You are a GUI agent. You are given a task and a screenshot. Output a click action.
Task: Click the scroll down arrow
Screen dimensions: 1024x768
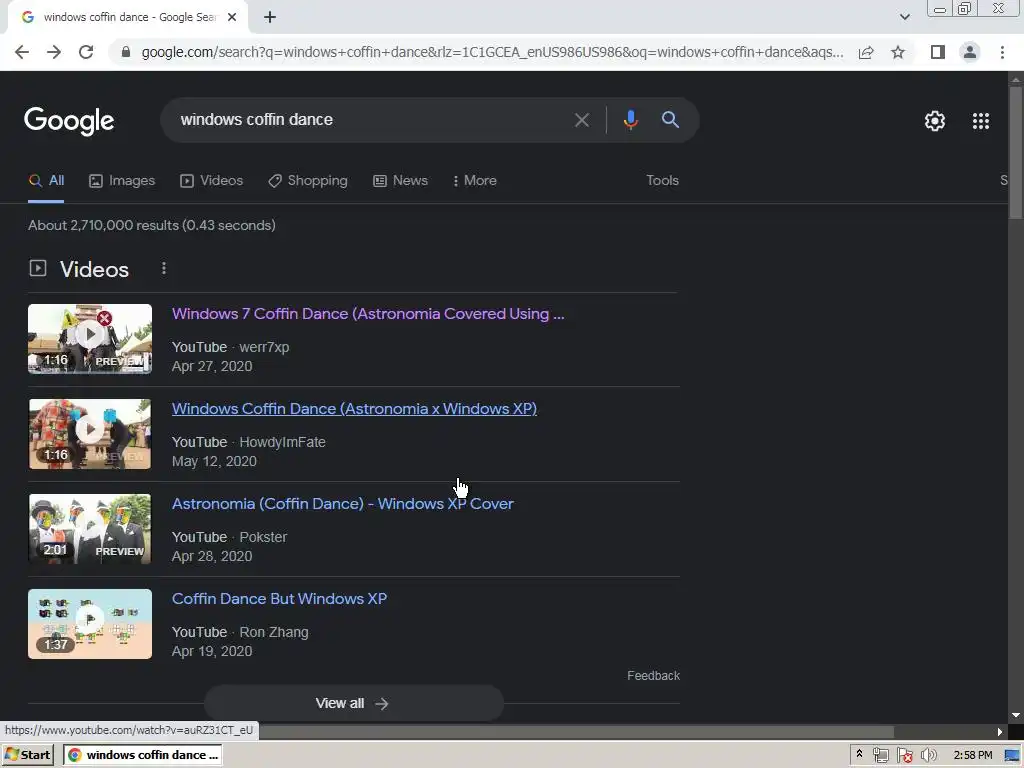(1016, 715)
